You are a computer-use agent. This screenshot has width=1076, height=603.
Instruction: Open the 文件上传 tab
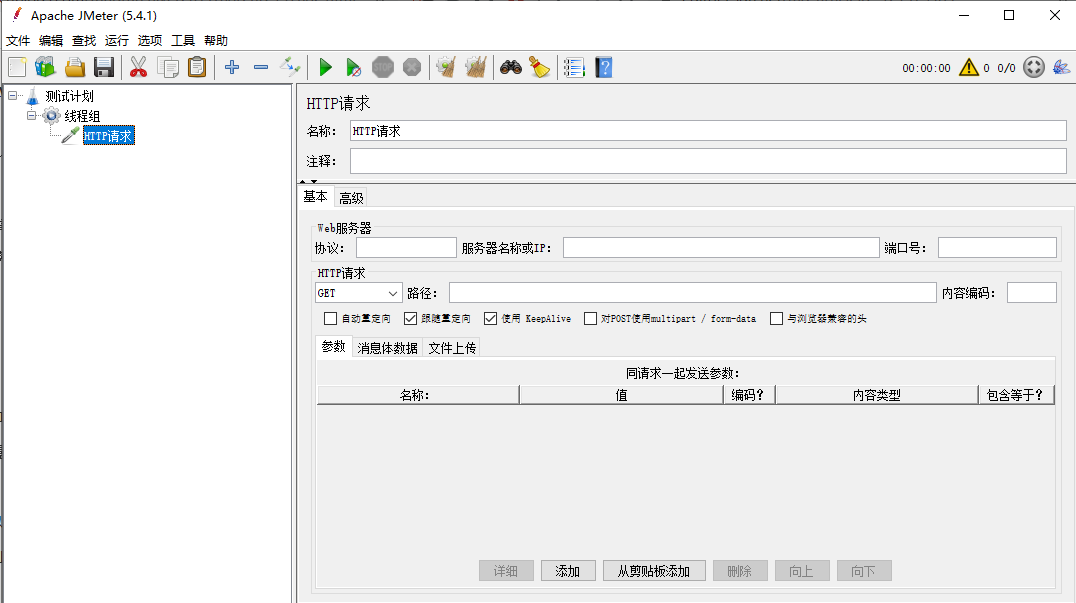pos(452,348)
